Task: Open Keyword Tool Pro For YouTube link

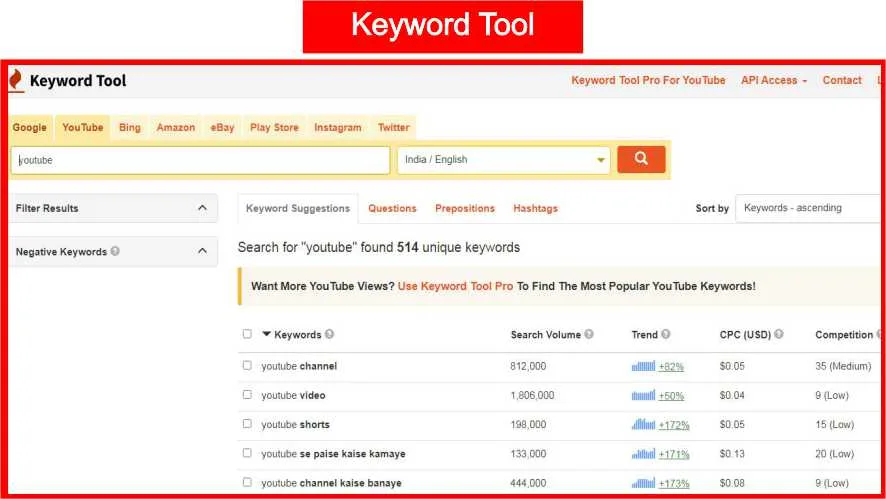Action: (x=648, y=80)
